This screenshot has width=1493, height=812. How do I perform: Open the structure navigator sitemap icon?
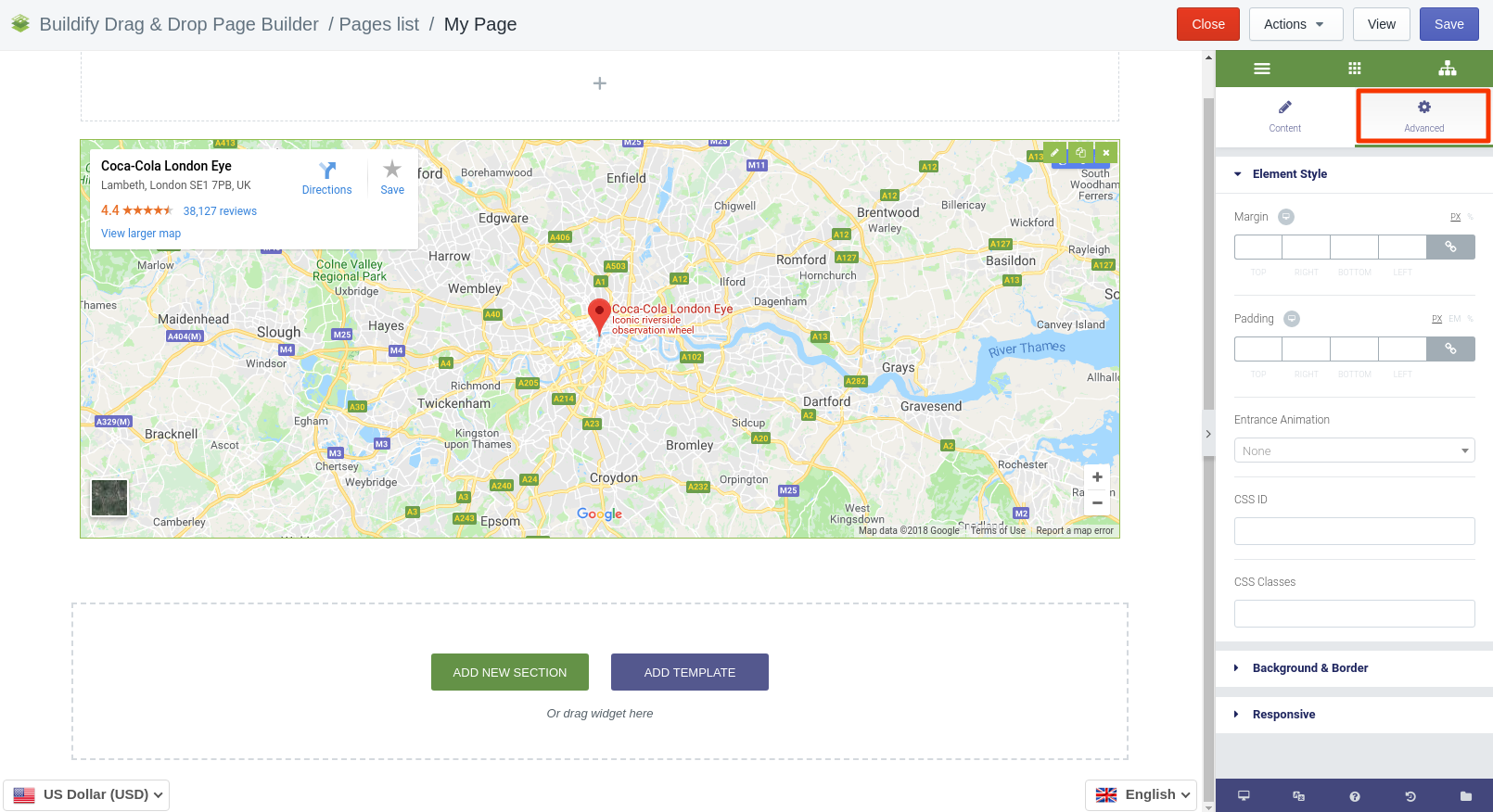point(1447,69)
